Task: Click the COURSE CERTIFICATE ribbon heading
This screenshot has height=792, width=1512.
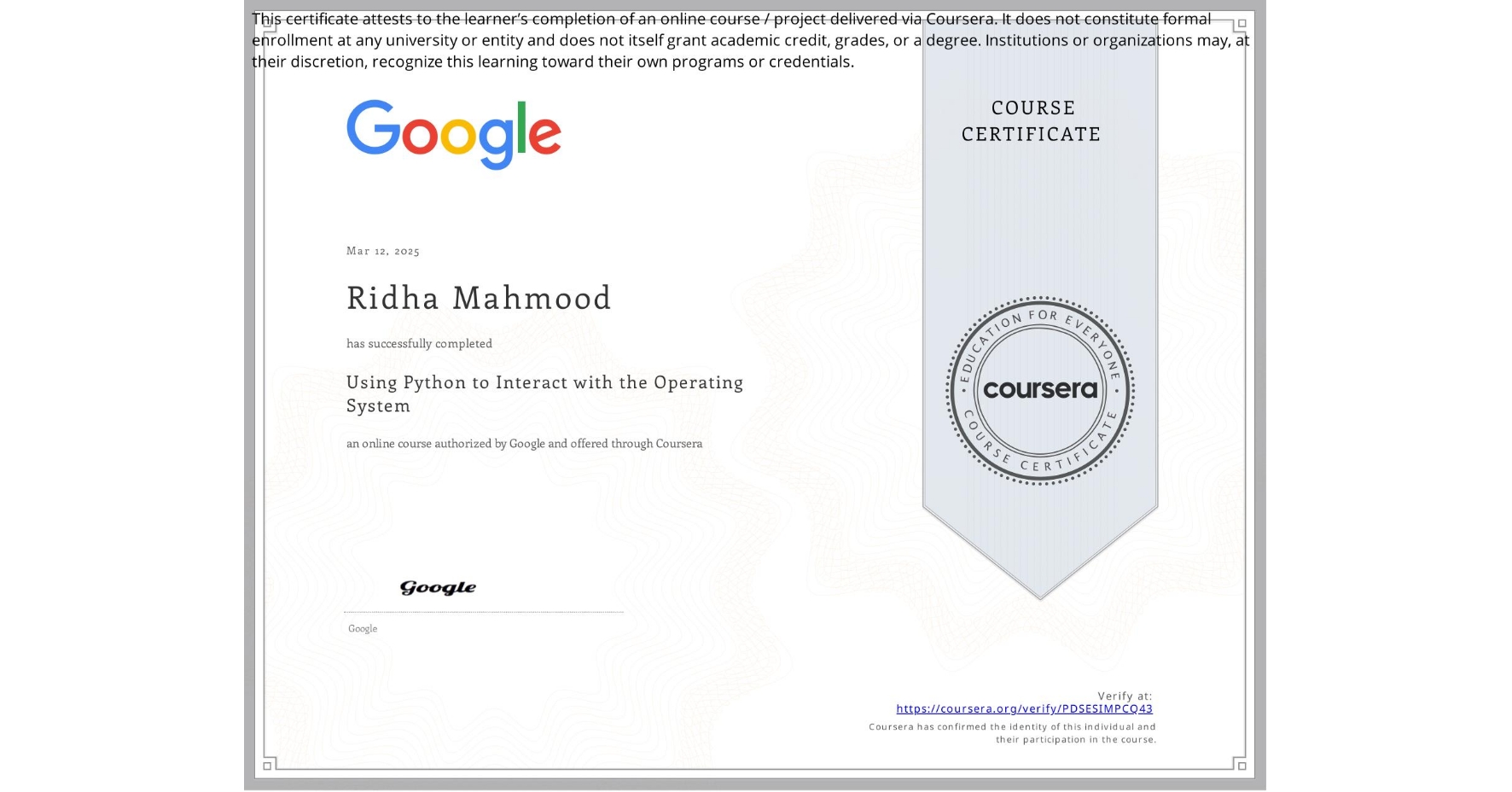Action: tap(1032, 121)
